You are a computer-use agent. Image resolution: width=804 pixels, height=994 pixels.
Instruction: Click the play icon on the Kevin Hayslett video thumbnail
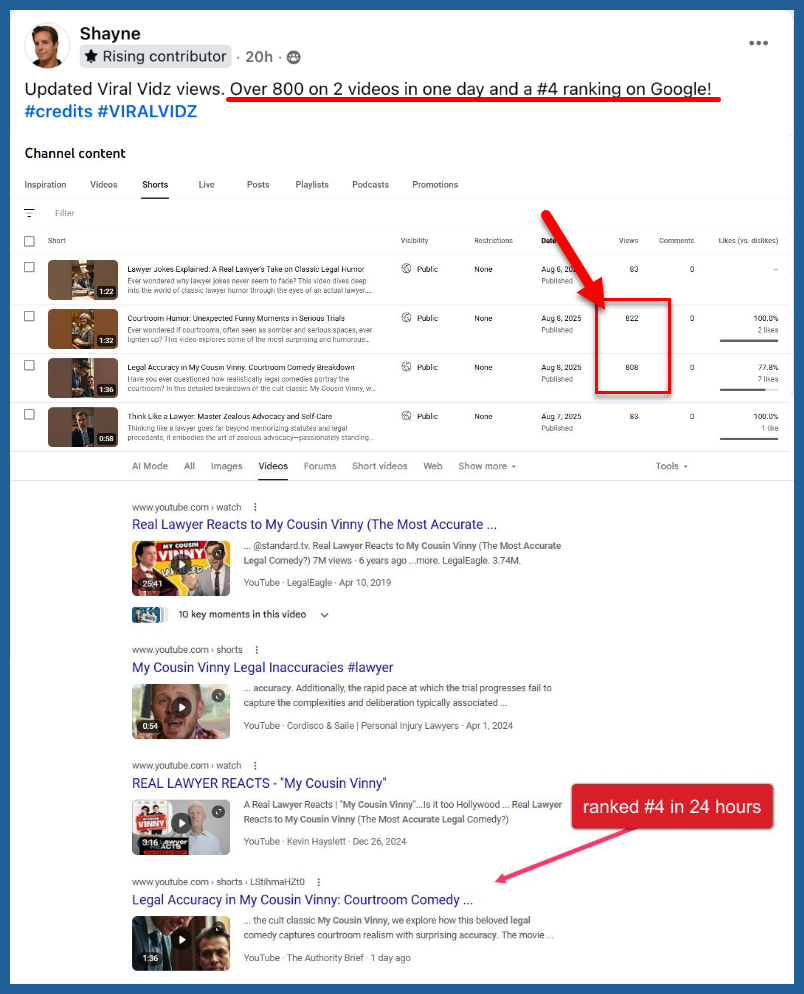[181, 823]
